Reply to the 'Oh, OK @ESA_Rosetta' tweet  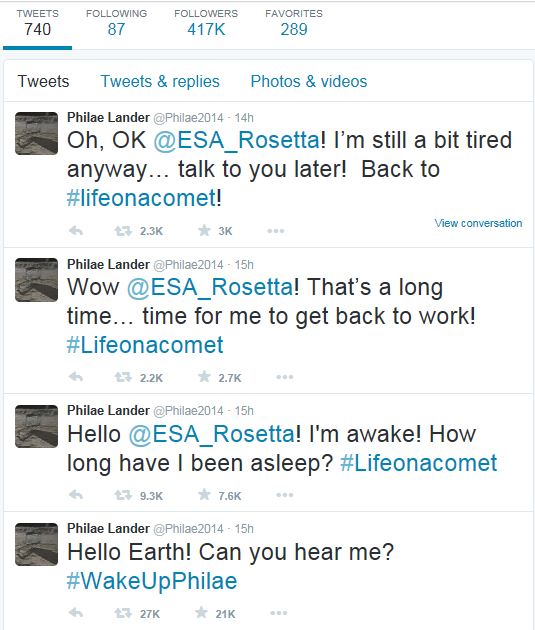[x=76, y=231]
